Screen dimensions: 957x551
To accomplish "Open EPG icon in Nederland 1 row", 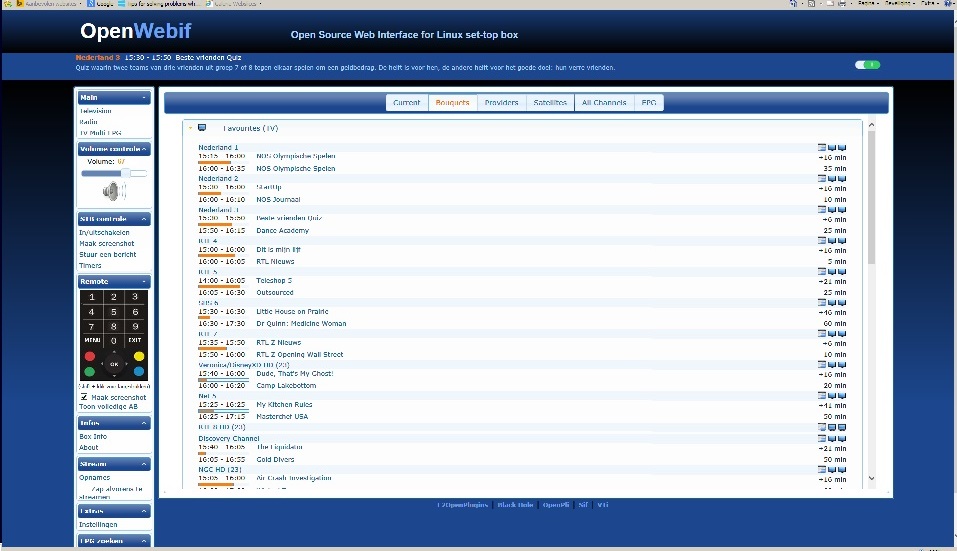I will point(822,148).
